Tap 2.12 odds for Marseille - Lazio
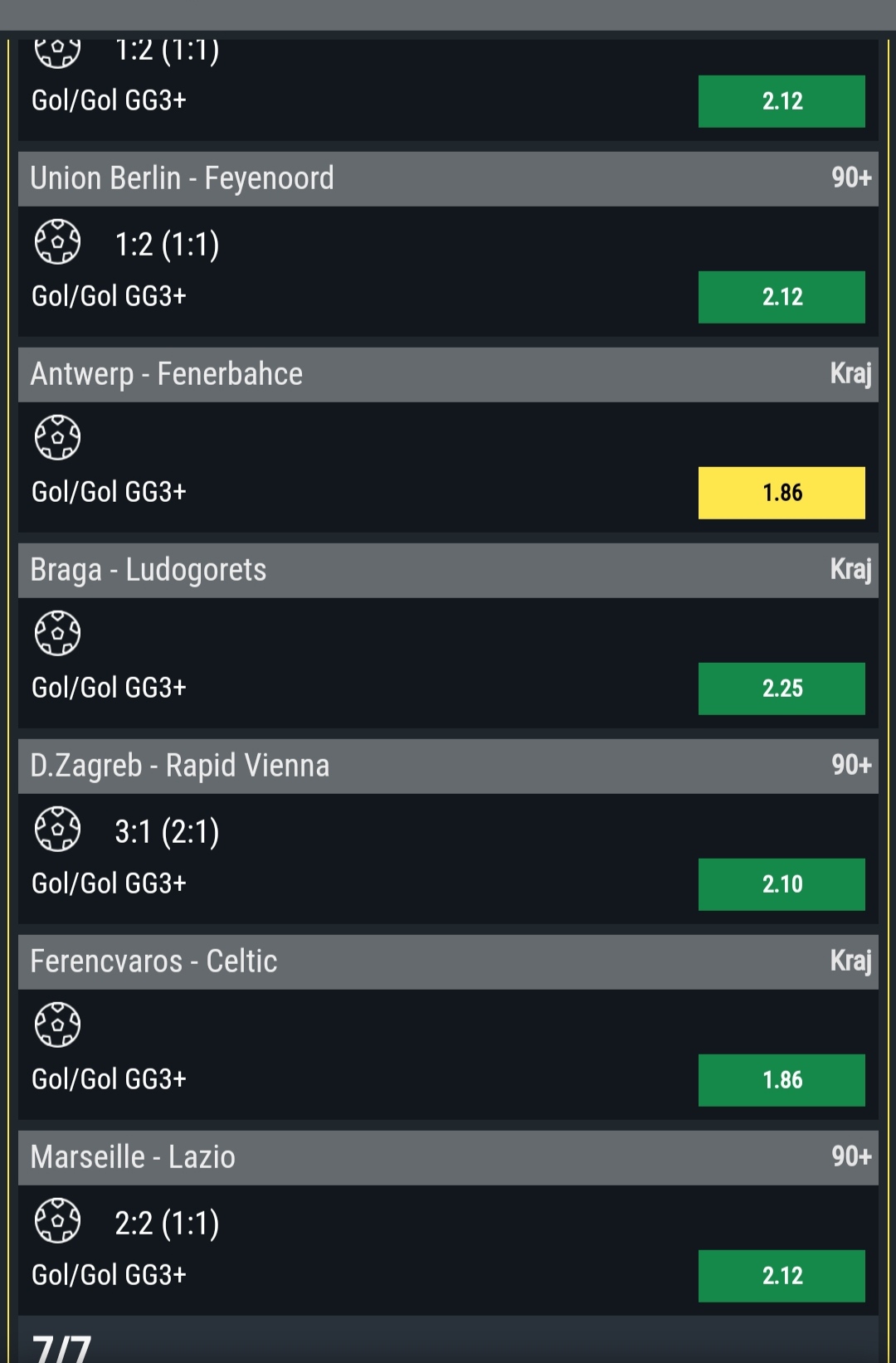Screen dimensions: 896x1363 pyautogui.click(x=782, y=1276)
